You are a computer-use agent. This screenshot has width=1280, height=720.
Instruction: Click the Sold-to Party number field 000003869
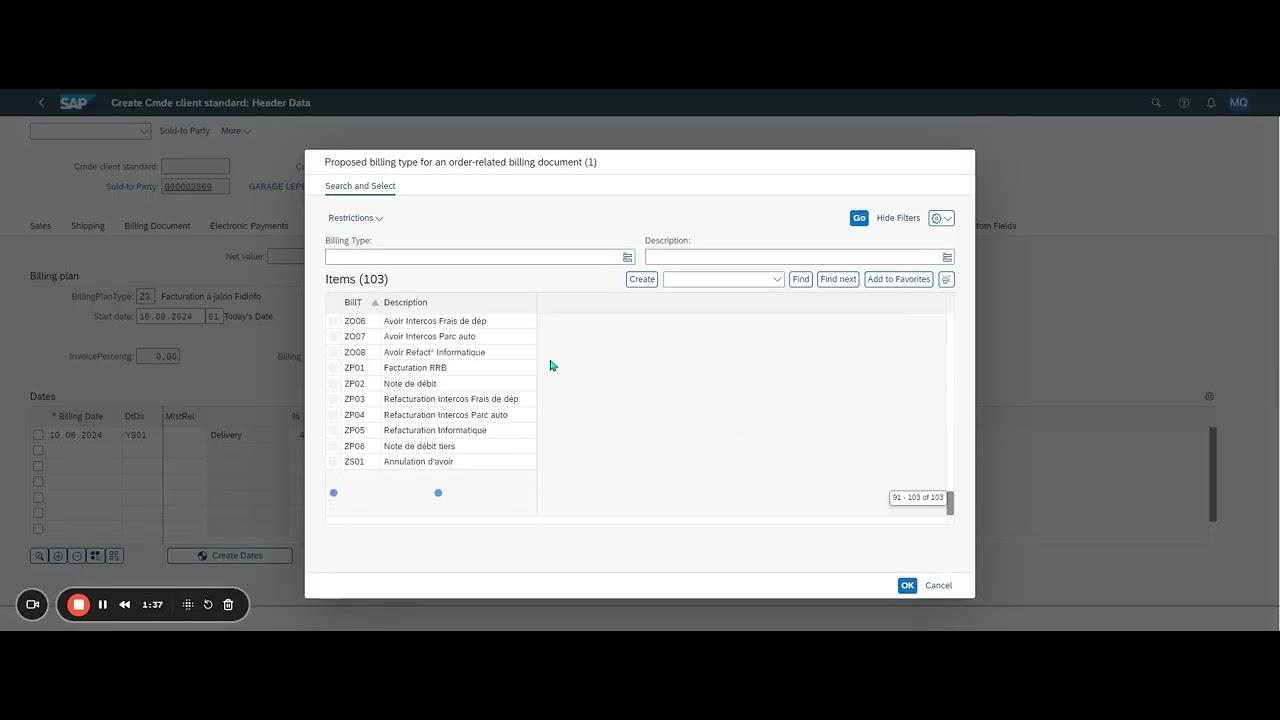(x=195, y=187)
